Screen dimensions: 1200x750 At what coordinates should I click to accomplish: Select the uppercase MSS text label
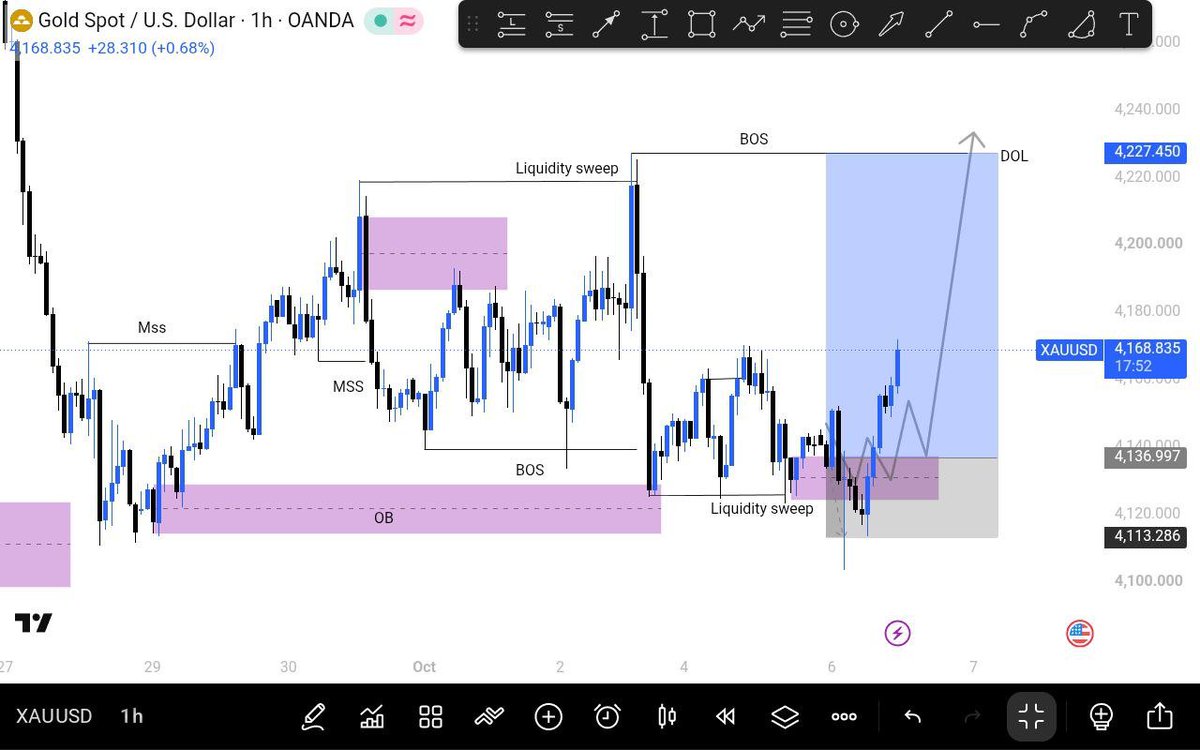pyautogui.click(x=349, y=386)
